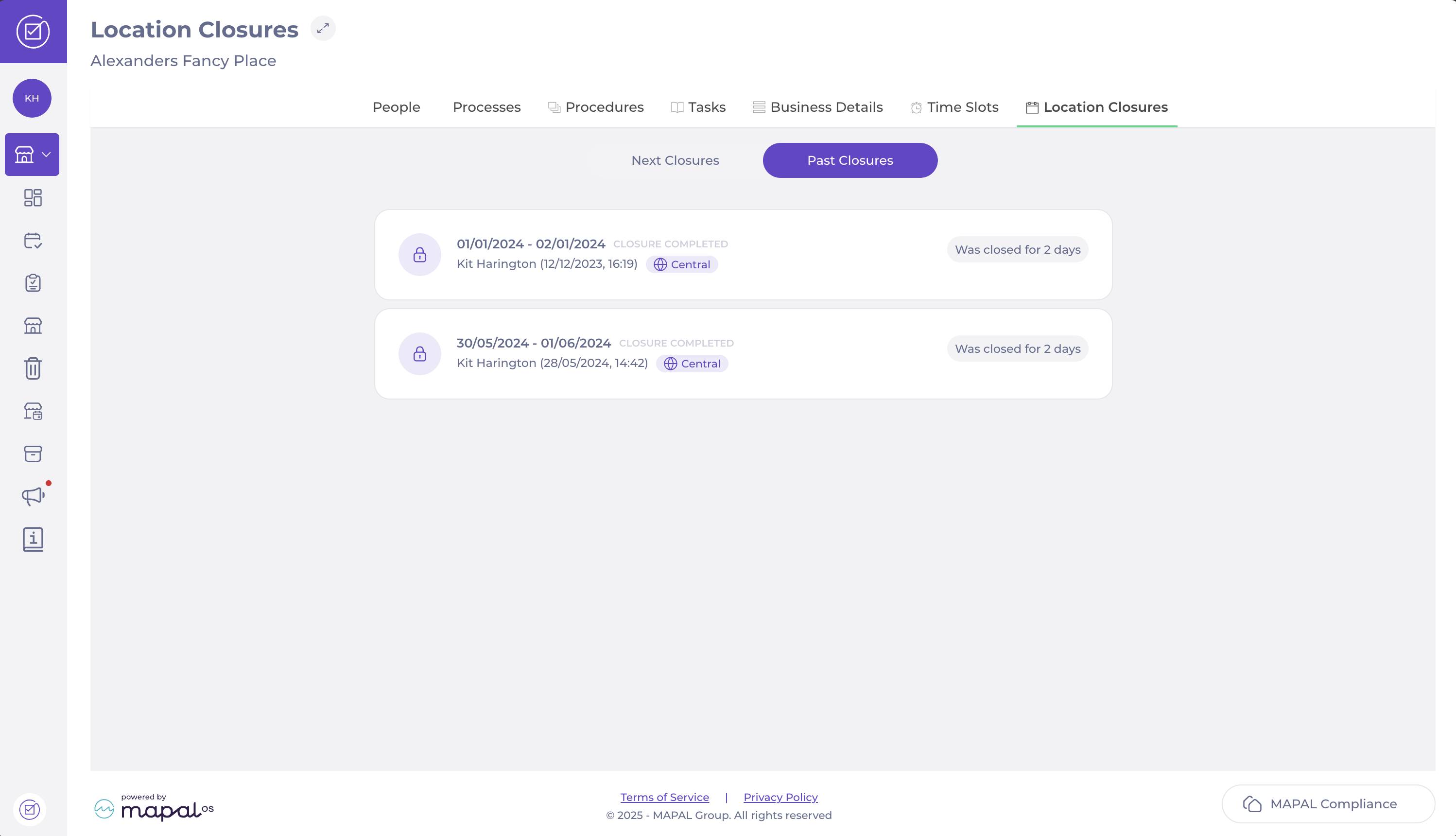The image size is (1456, 836).
Task: Click 'Was closed for 2 days' on 30/05/2024 row
Action: (1018, 349)
